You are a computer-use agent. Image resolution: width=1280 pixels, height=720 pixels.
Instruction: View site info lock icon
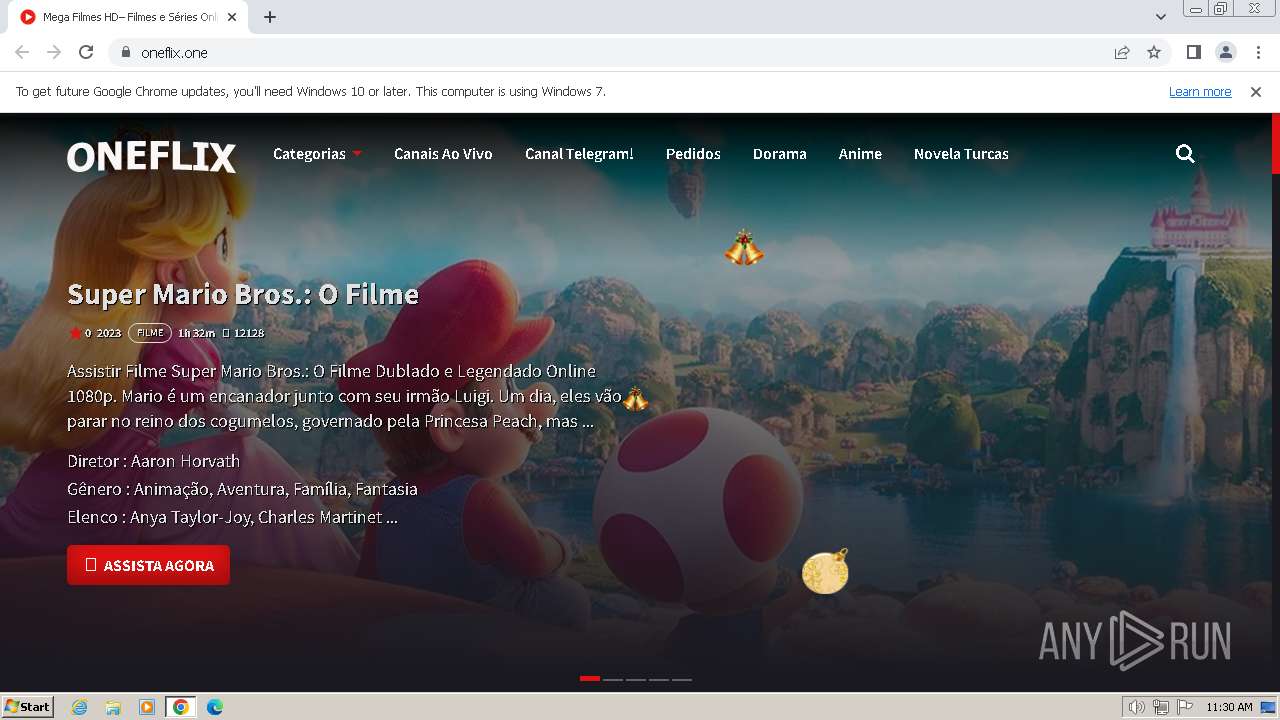pyautogui.click(x=126, y=52)
